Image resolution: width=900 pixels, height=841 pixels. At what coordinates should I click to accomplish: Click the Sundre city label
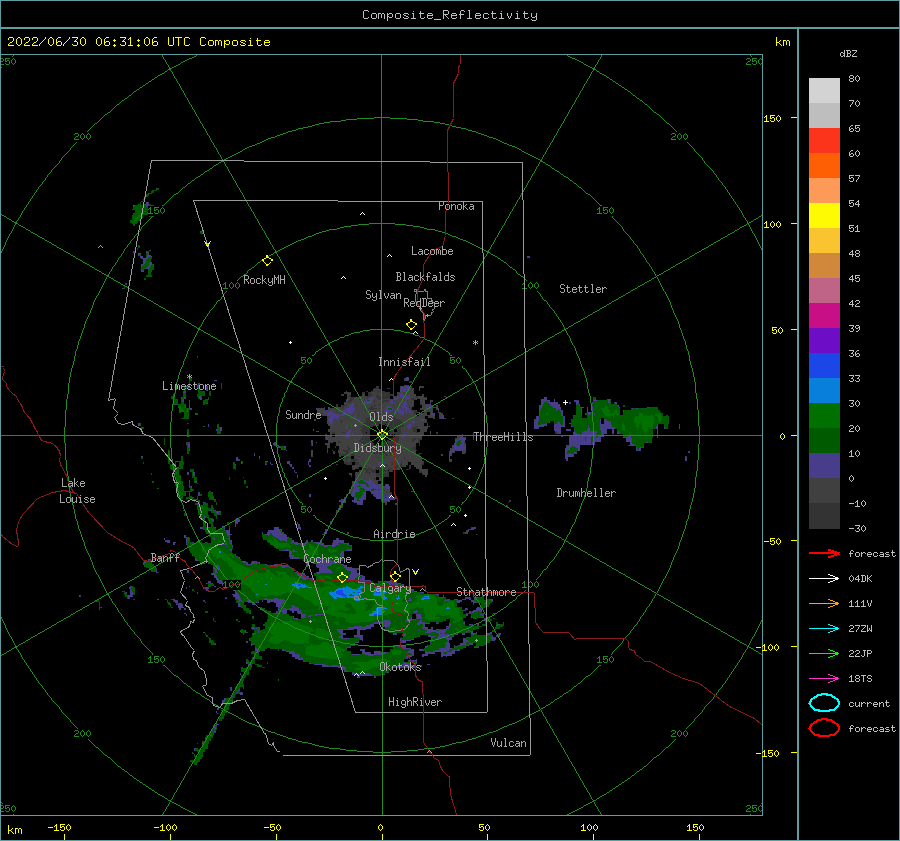(x=304, y=414)
